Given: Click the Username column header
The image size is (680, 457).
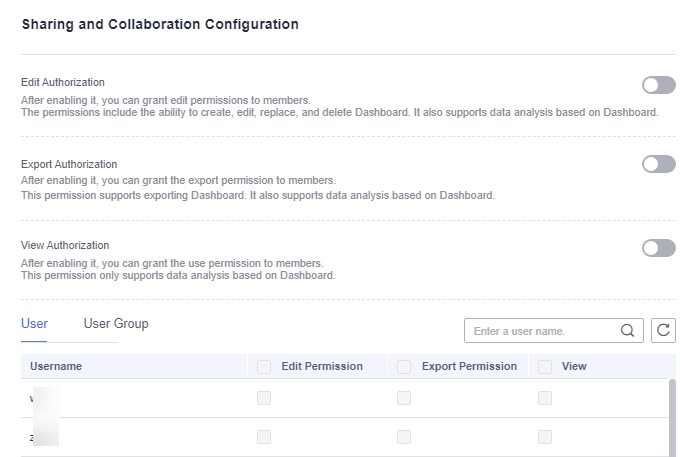Looking at the screenshot, I should (x=56, y=367).
